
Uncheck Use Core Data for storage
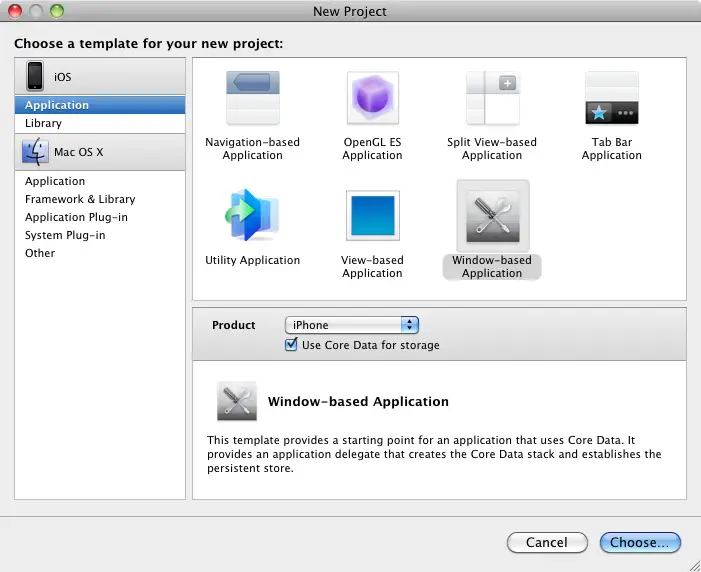292,345
